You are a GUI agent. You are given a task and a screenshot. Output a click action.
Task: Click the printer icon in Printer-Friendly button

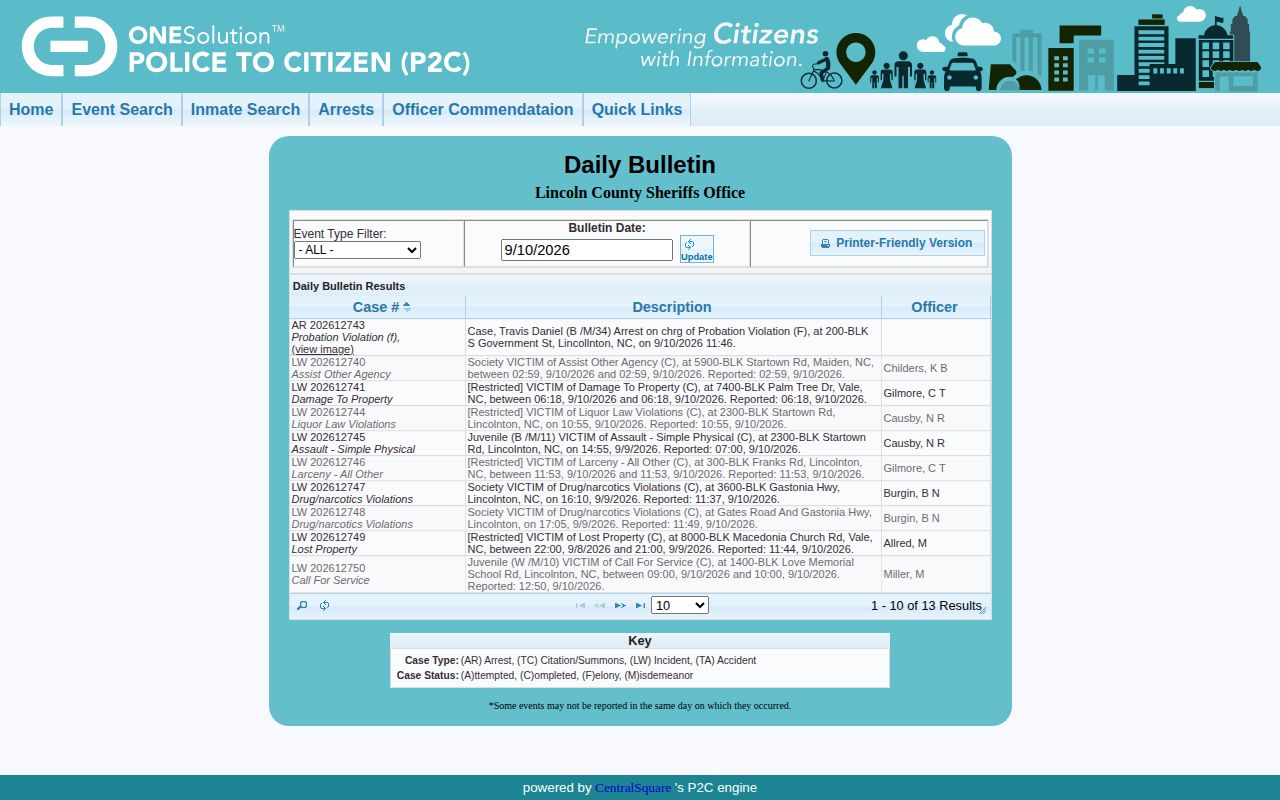click(x=825, y=243)
